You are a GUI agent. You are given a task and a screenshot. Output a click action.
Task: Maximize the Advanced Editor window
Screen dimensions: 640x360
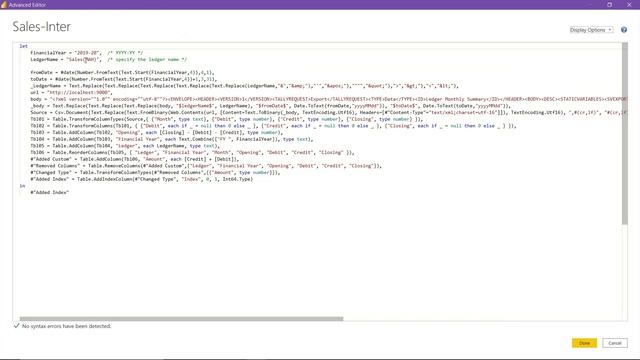click(609, 4)
